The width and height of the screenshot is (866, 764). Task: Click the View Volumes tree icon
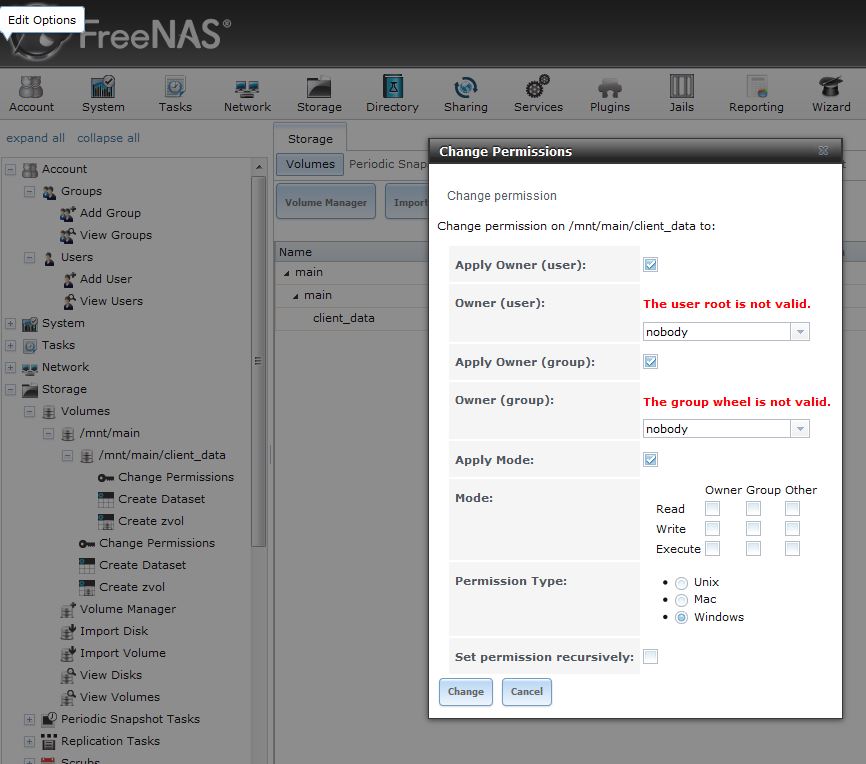(x=67, y=698)
